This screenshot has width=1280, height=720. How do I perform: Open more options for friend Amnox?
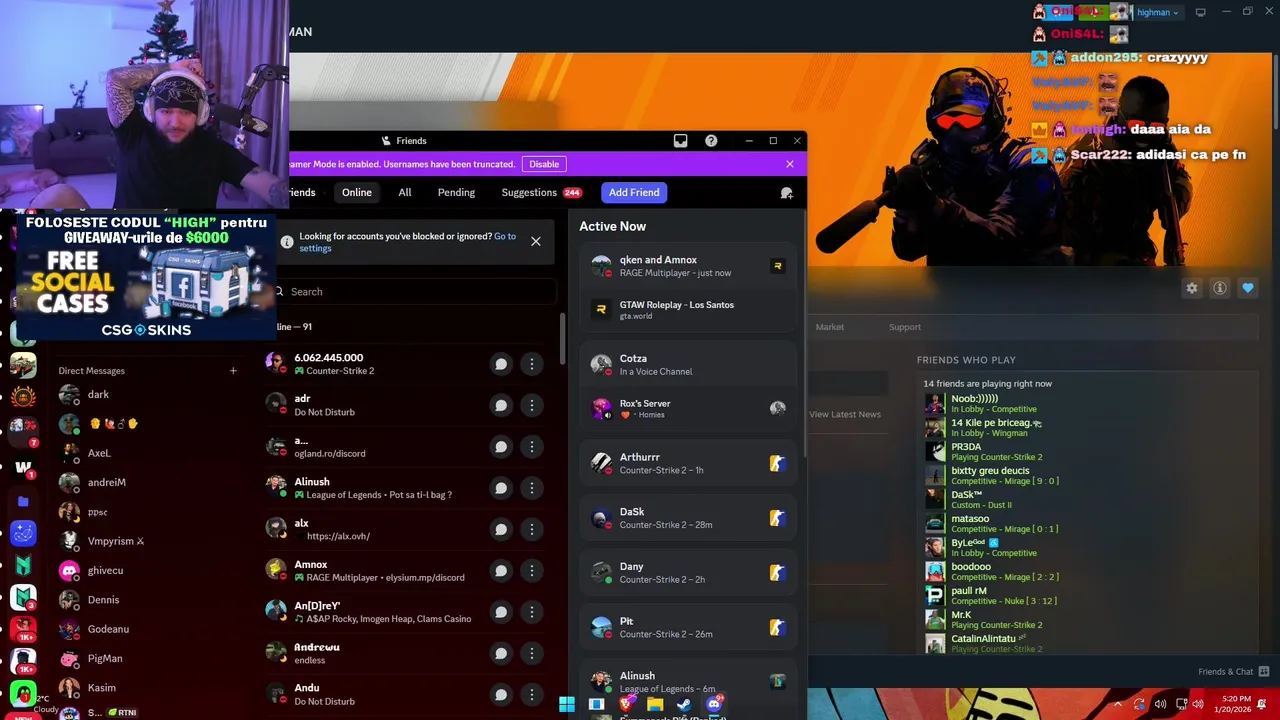click(x=532, y=571)
